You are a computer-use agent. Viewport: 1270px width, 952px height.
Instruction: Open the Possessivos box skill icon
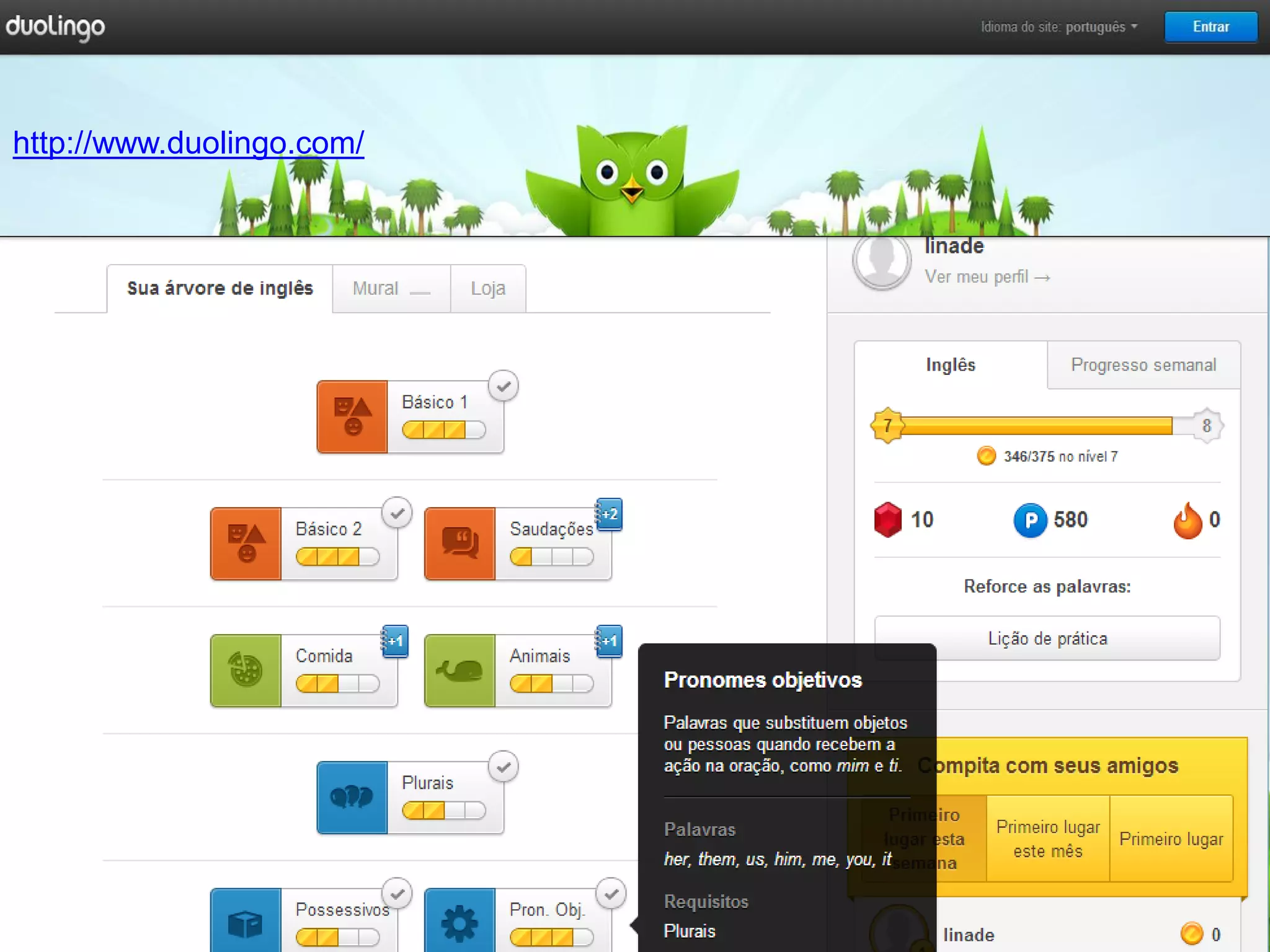246,920
